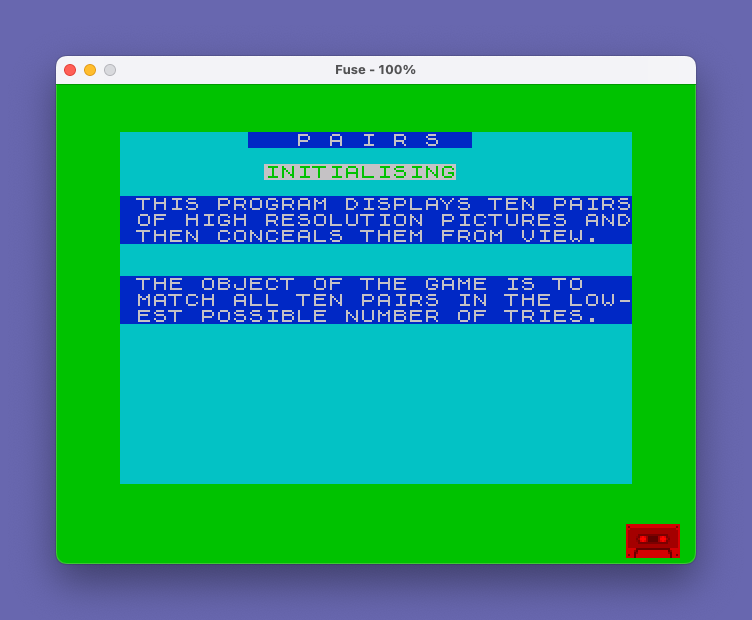Close the Fuse window

pyautogui.click(x=70, y=70)
